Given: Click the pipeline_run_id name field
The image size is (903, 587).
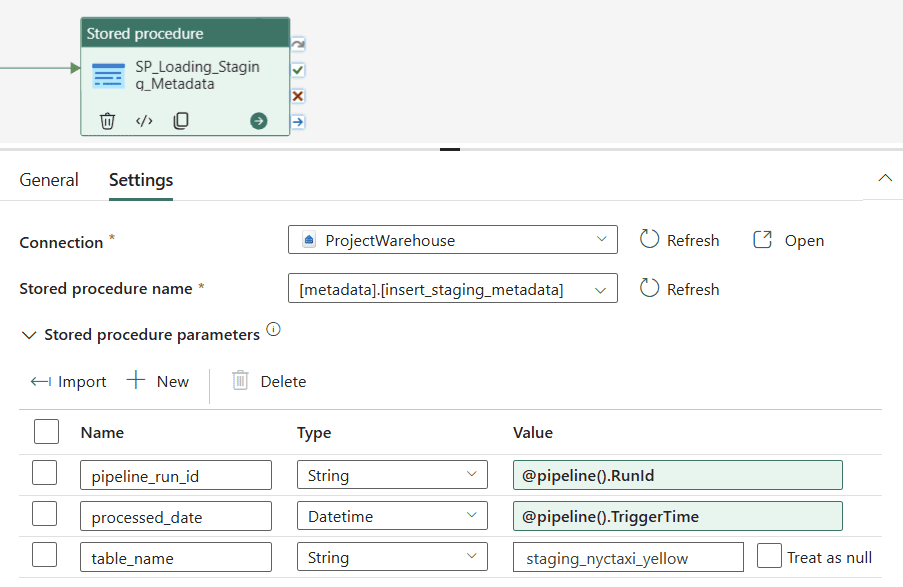Looking at the screenshot, I should 176,475.
